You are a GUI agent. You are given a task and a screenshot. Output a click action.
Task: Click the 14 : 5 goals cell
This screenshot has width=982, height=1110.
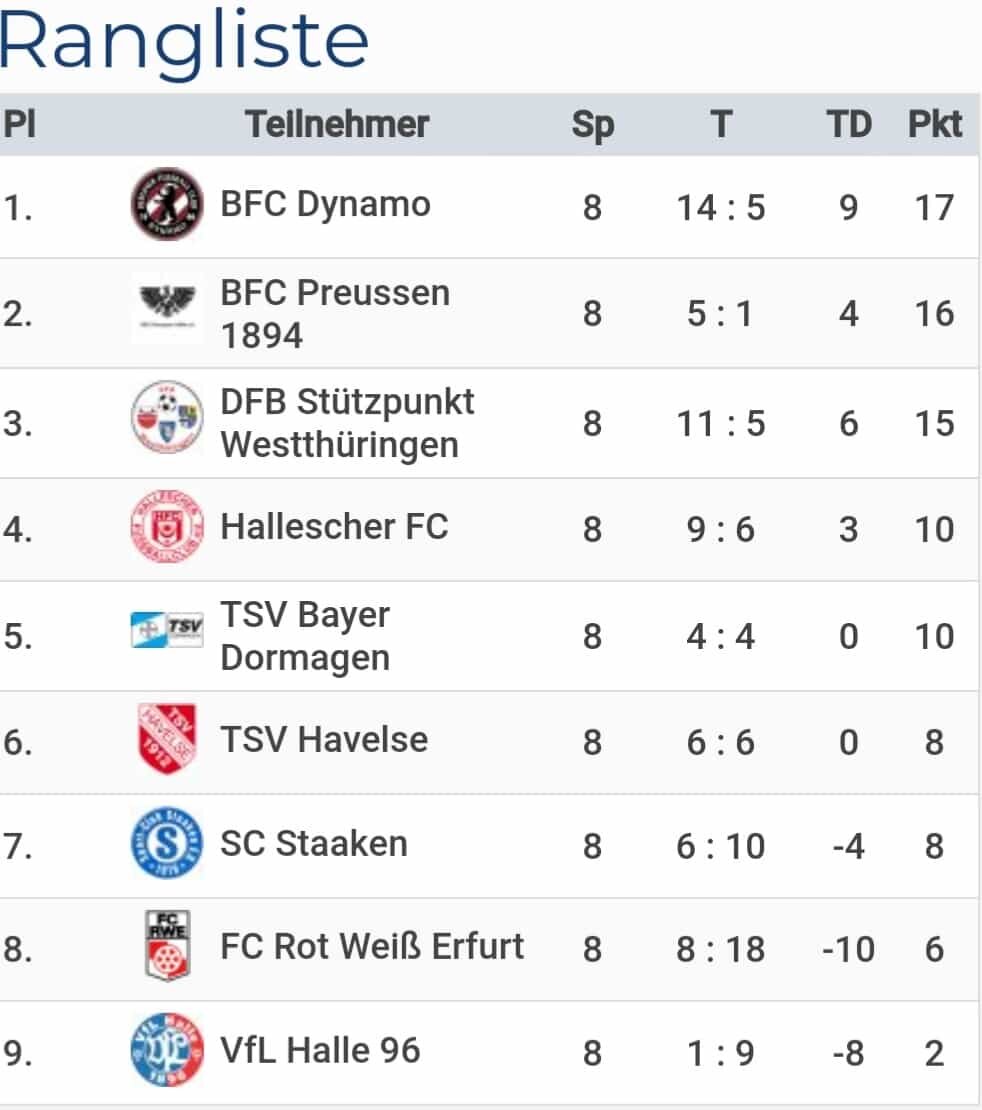(x=721, y=208)
